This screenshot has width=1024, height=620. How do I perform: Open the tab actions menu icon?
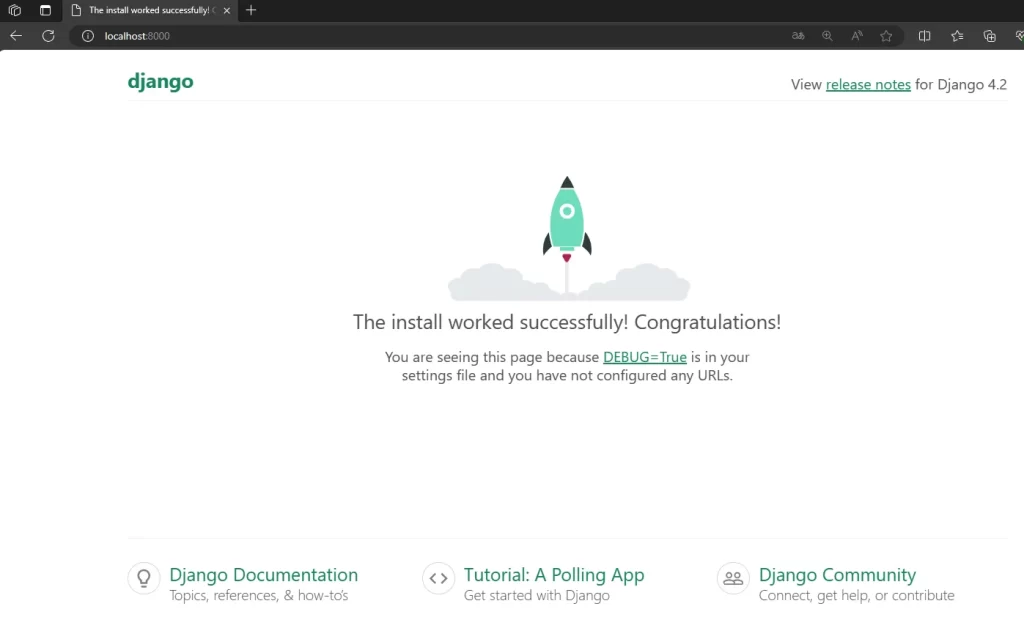[45, 10]
